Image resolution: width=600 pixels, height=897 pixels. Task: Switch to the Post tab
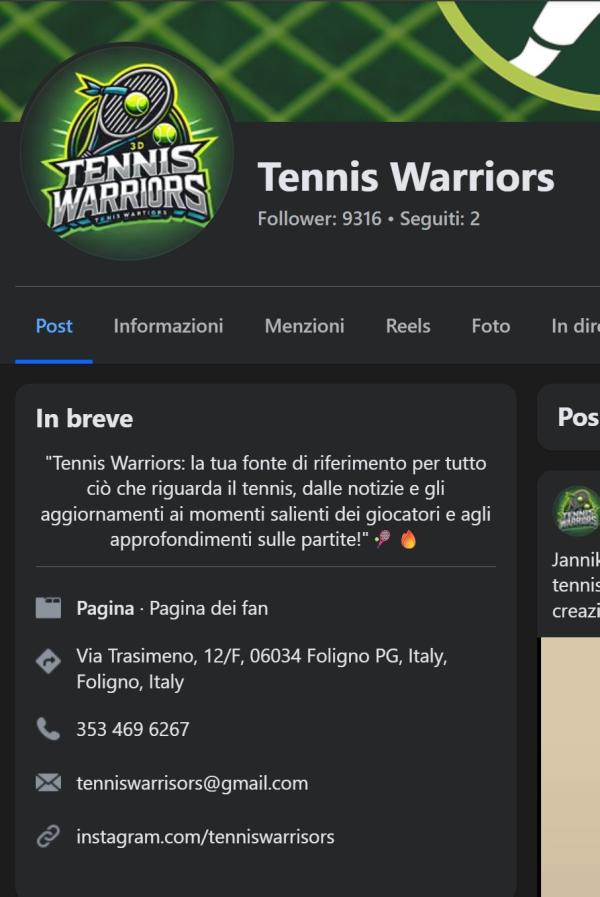click(x=54, y=326)
